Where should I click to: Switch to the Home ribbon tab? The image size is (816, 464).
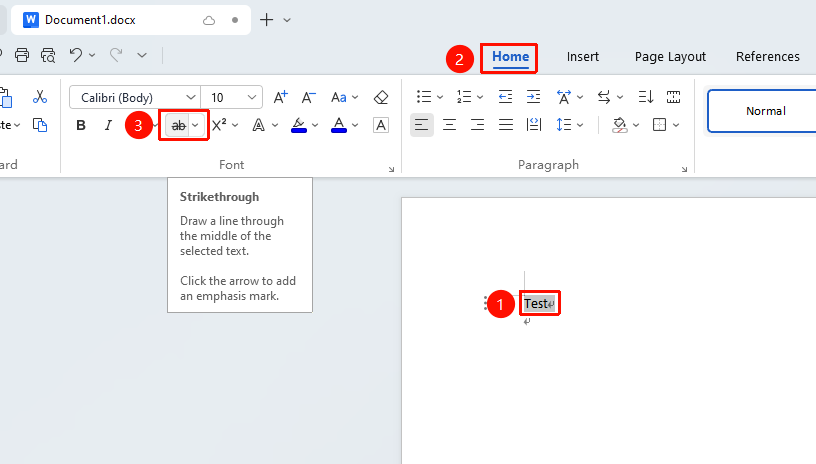click(511, 57)
